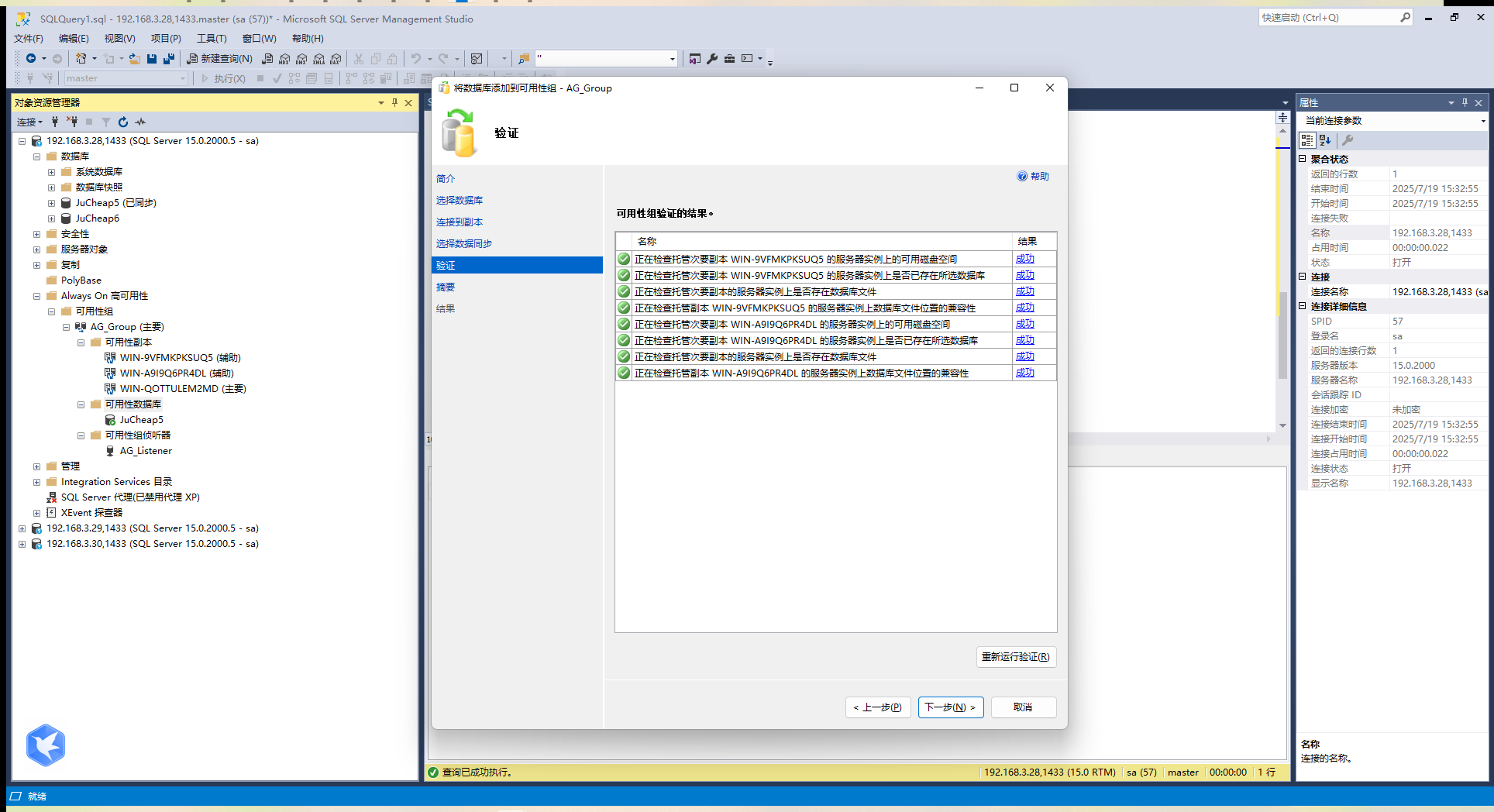Image resolution: width=1494 pixels, height=812 pixels.
Task: Open the 项目(P) menu
Action: (166, 38)
